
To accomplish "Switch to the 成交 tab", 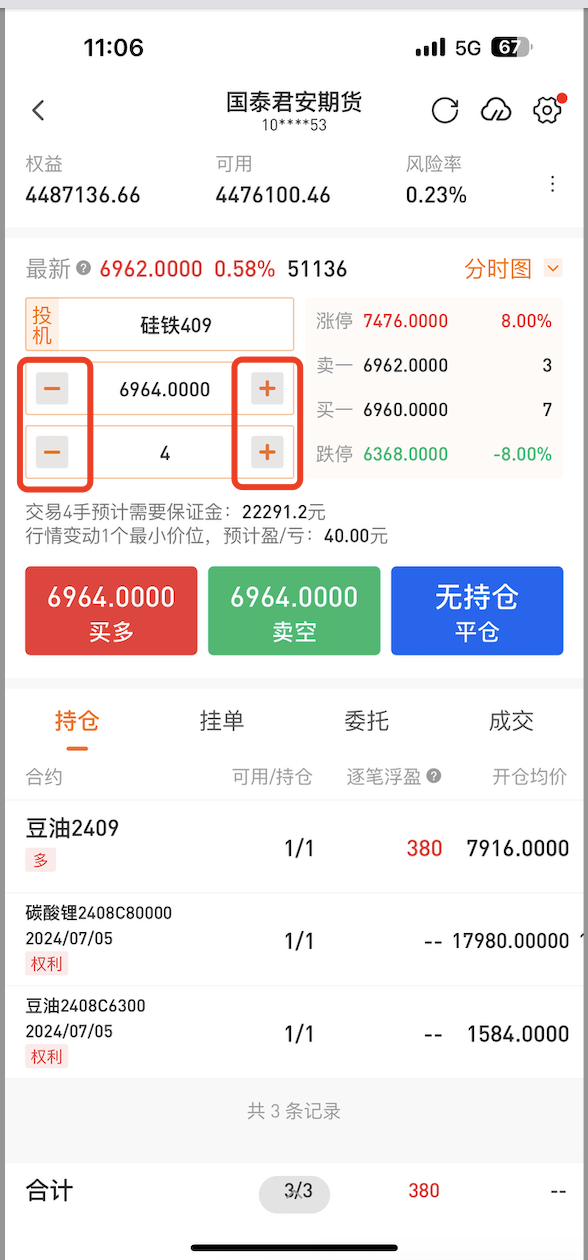I will (x=511, y=721).
